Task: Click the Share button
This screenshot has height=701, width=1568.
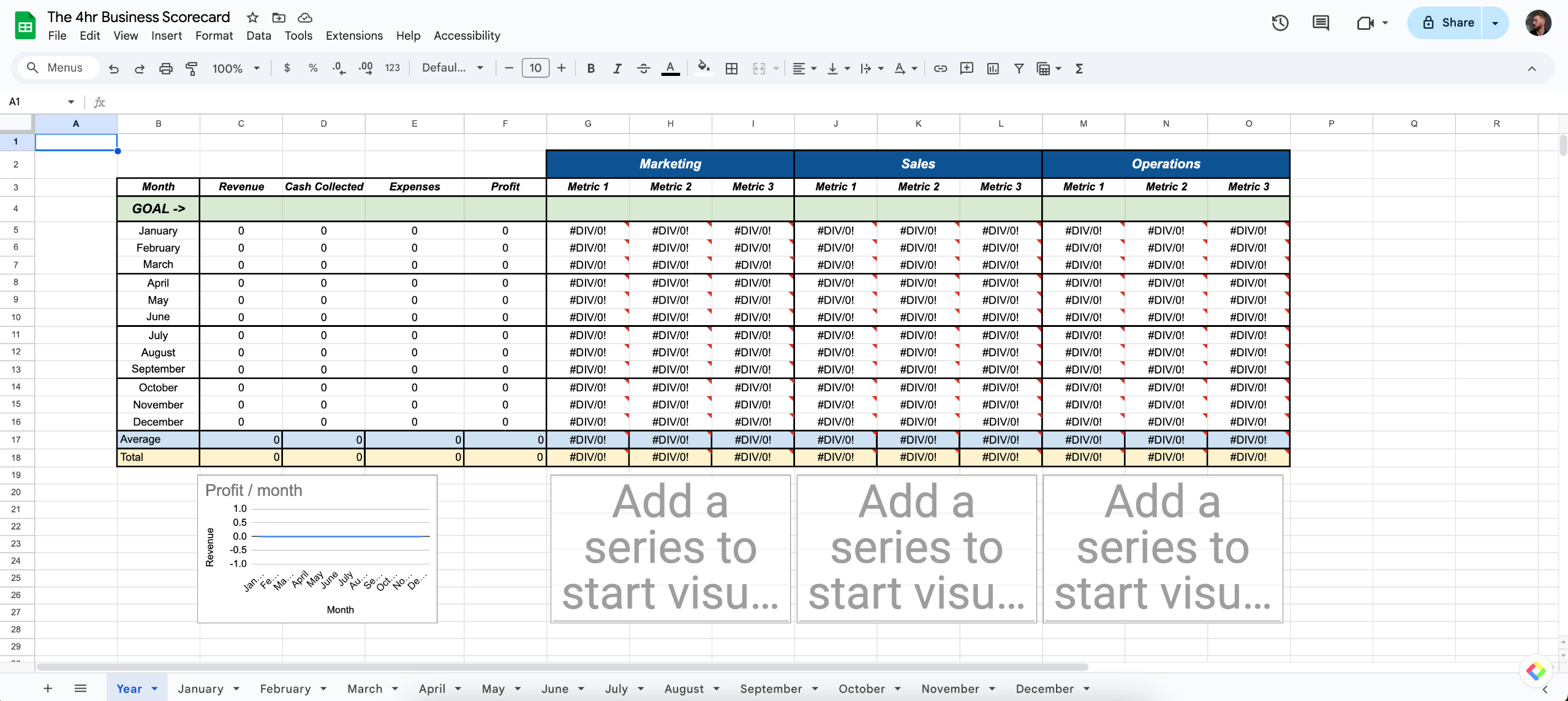Action: coord(1448,23)
